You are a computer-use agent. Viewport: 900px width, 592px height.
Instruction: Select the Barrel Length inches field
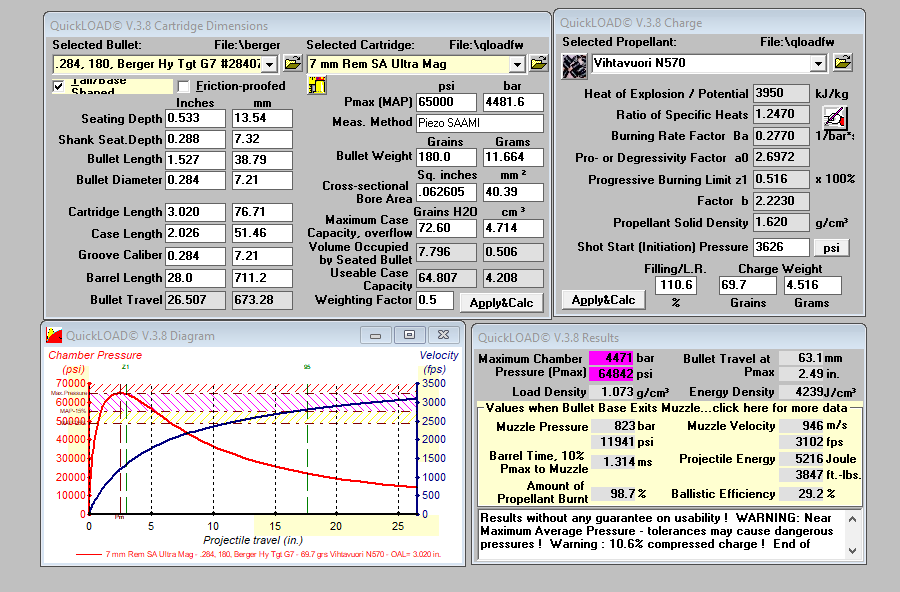point(196,278)
